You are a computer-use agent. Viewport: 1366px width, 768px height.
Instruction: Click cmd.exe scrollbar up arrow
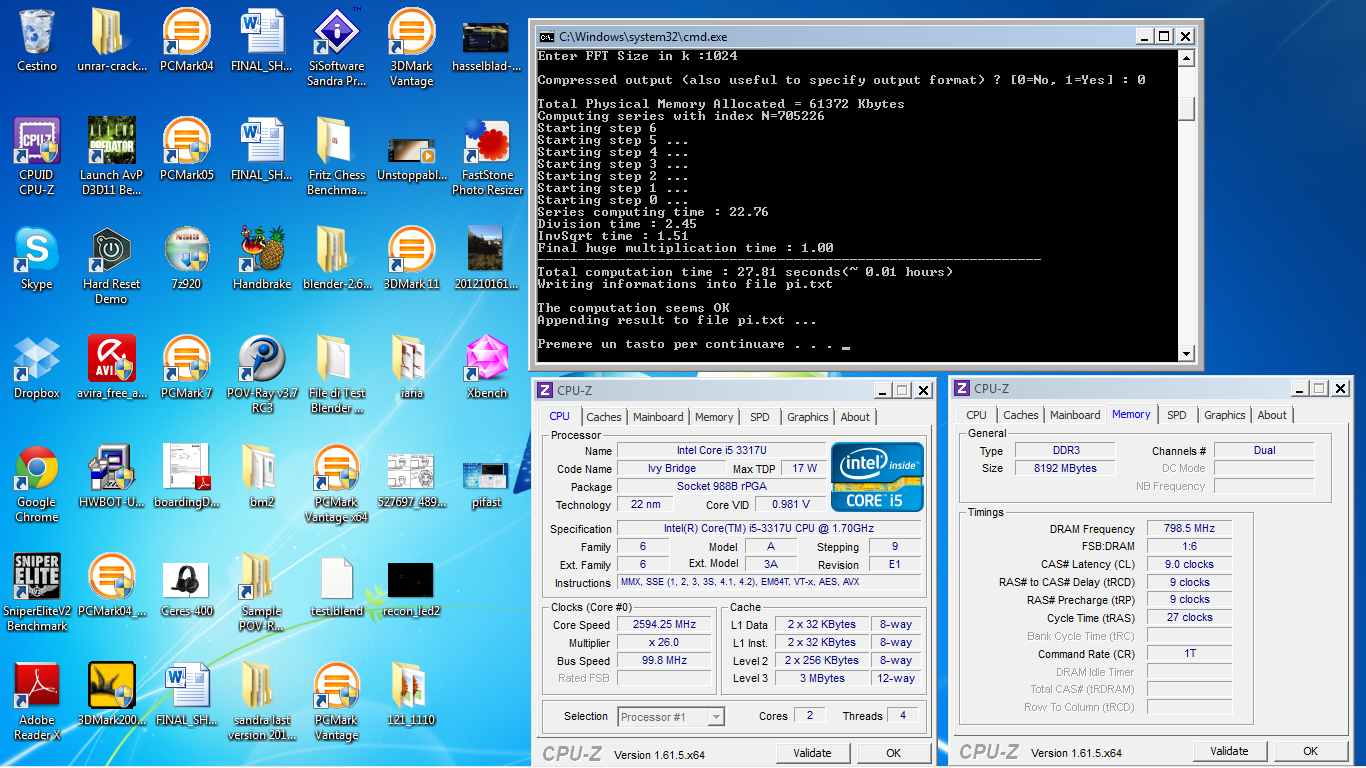pyautogui.click(x=1186, y=58)
